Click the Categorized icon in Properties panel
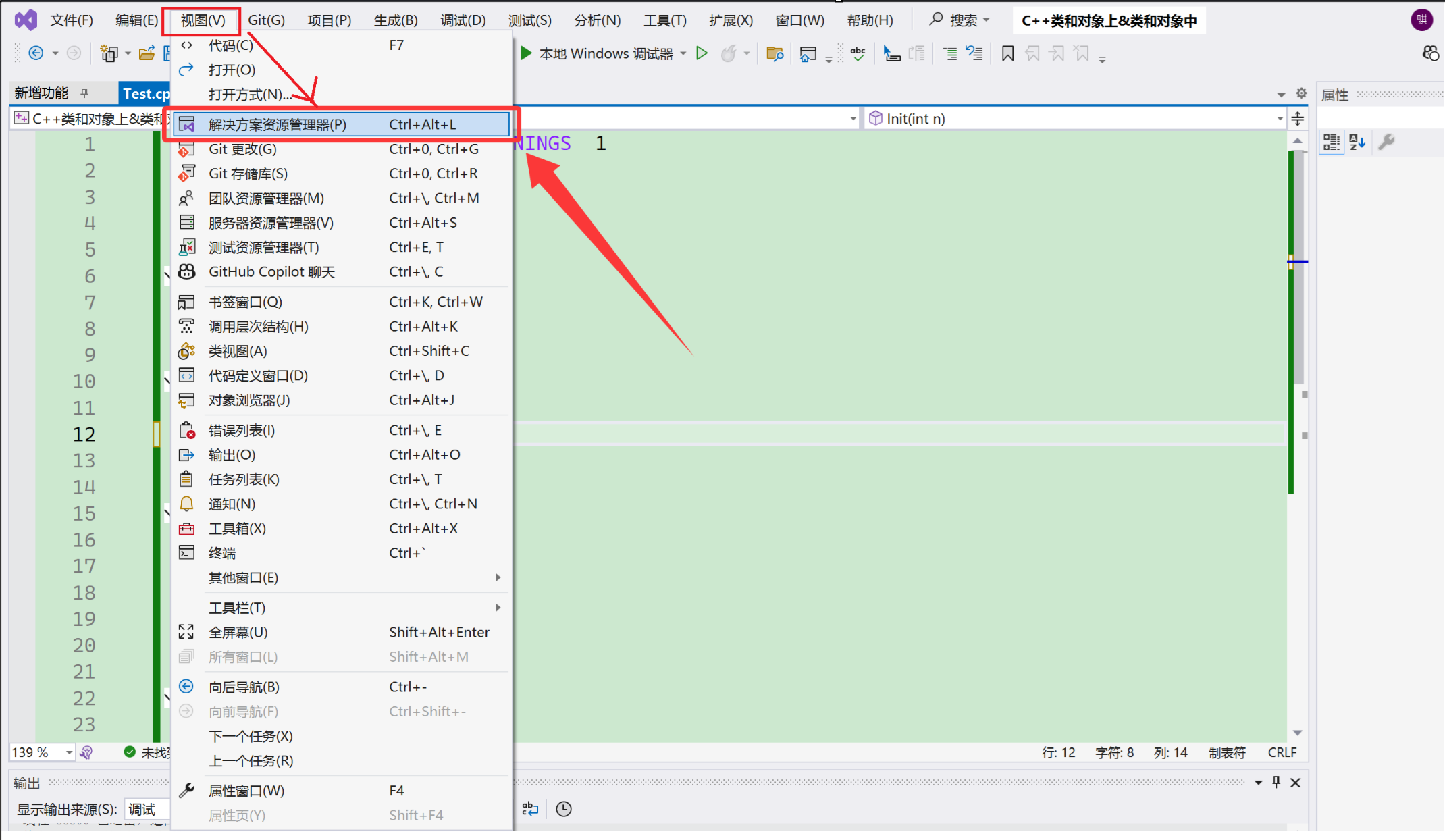Image resolution: width=1445 pixels, height=840 pixels. tap(1331, 142)
